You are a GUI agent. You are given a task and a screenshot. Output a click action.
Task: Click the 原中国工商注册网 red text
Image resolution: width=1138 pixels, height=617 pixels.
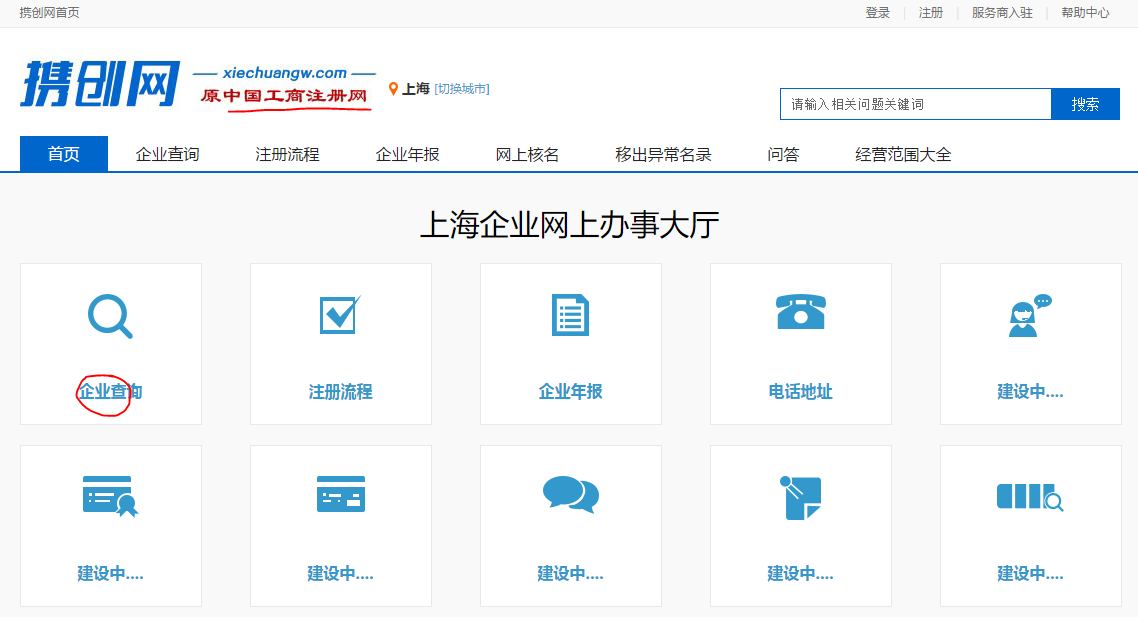[284, 96]
